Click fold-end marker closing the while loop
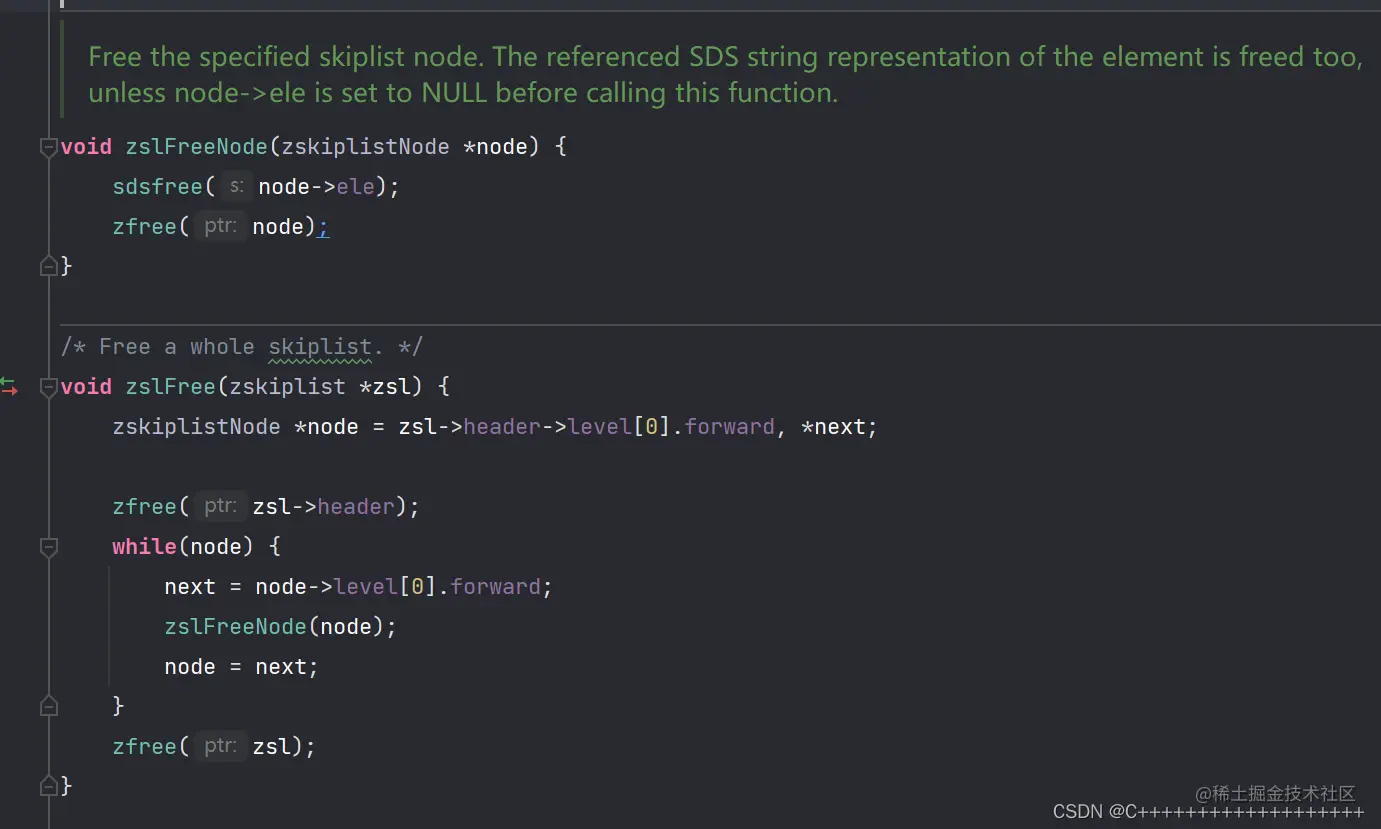This screenshot has width=1381, height=829. pos(48,706)
